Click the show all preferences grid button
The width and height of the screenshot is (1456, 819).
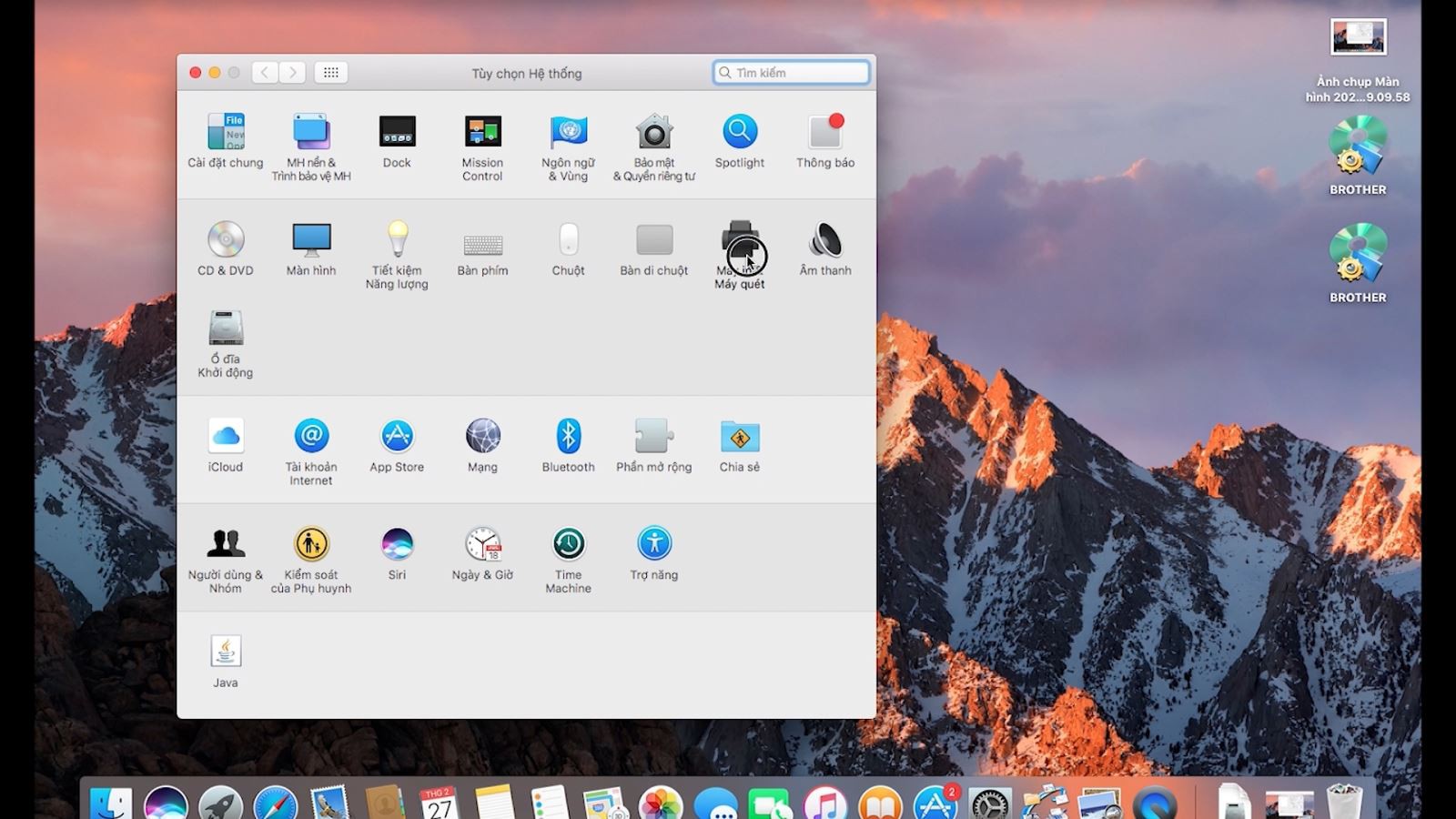(x=330, y=73)
